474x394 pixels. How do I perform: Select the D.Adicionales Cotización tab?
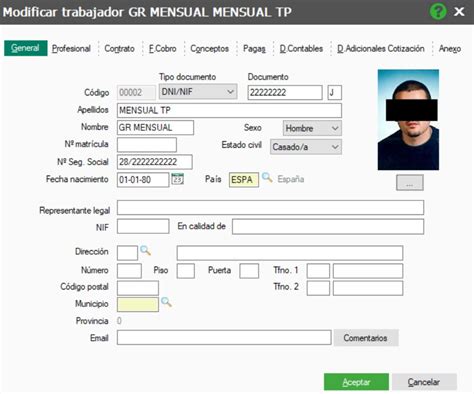coord(381,49)
